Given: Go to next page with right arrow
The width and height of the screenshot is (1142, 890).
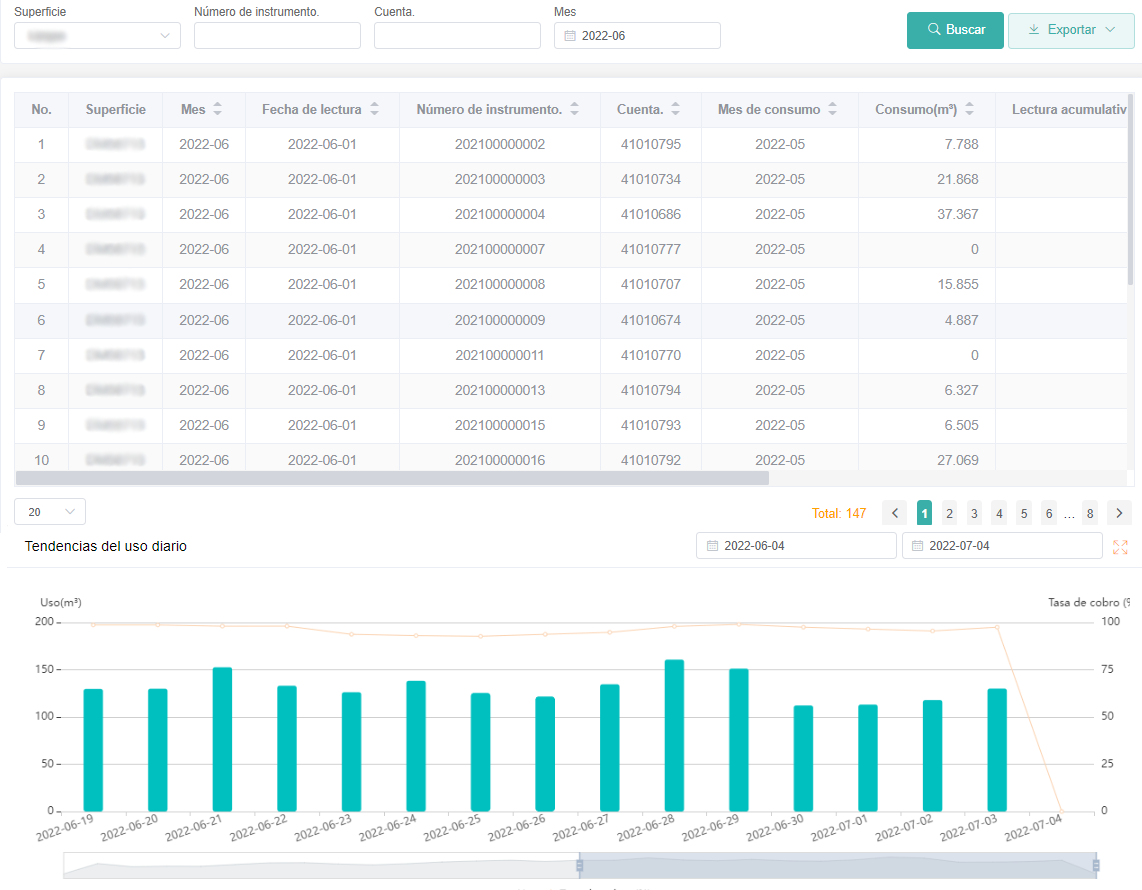Looking at the screenshot, I should pyautogui.click(x=1120, y=513).
